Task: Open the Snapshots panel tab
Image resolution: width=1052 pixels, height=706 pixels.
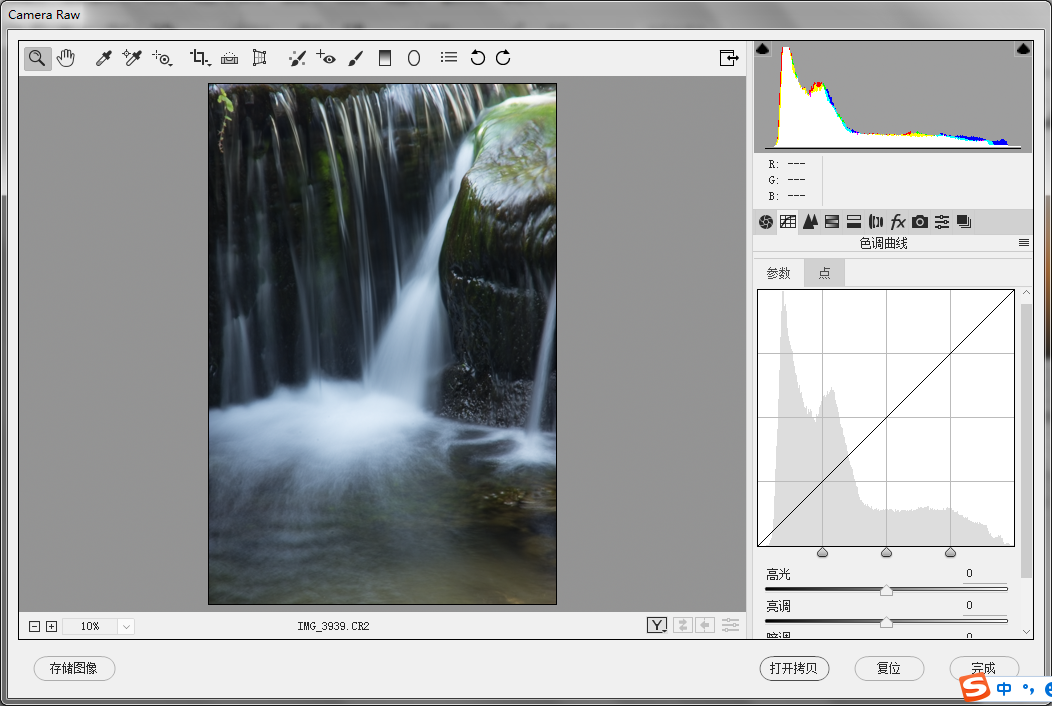Action: tap(964, 222)
